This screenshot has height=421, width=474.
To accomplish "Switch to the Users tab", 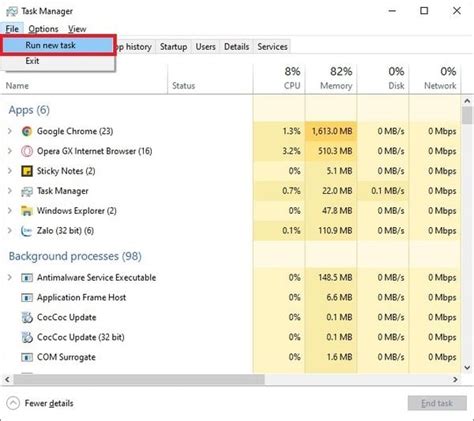I will click(205, 47).
